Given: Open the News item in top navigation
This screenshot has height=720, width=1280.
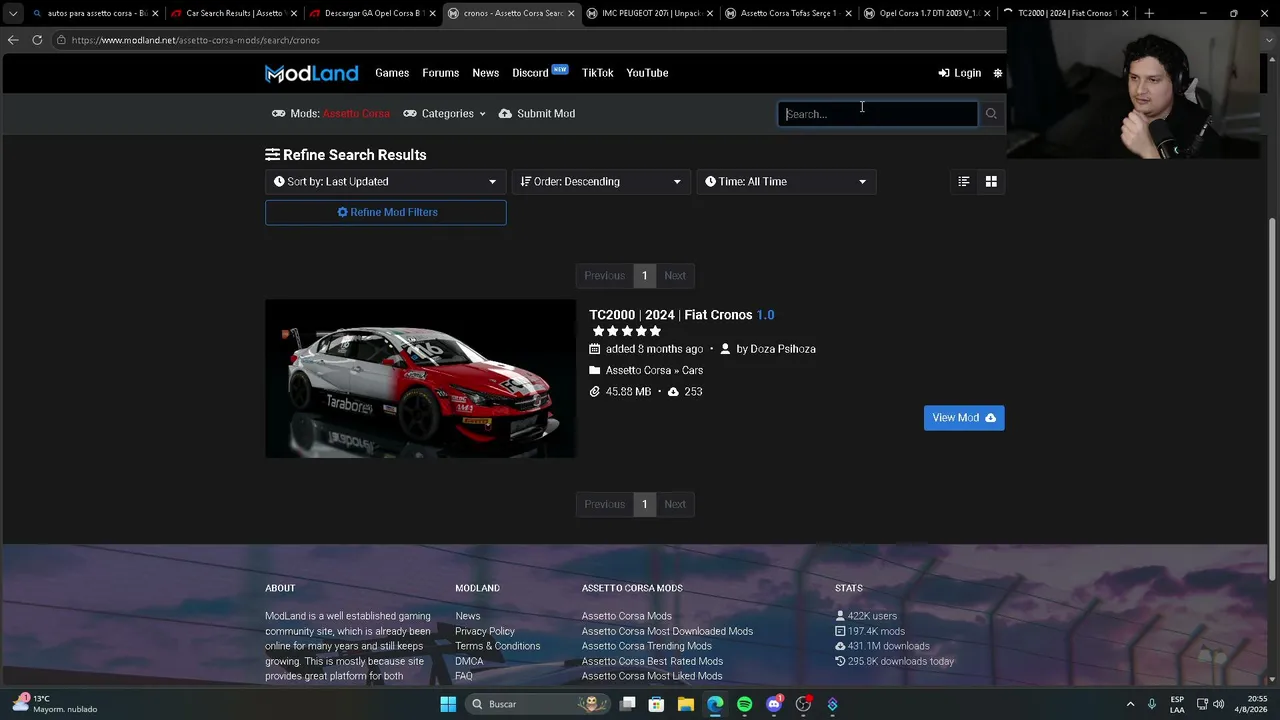Looking at the screenshot, I should point(485,73).
